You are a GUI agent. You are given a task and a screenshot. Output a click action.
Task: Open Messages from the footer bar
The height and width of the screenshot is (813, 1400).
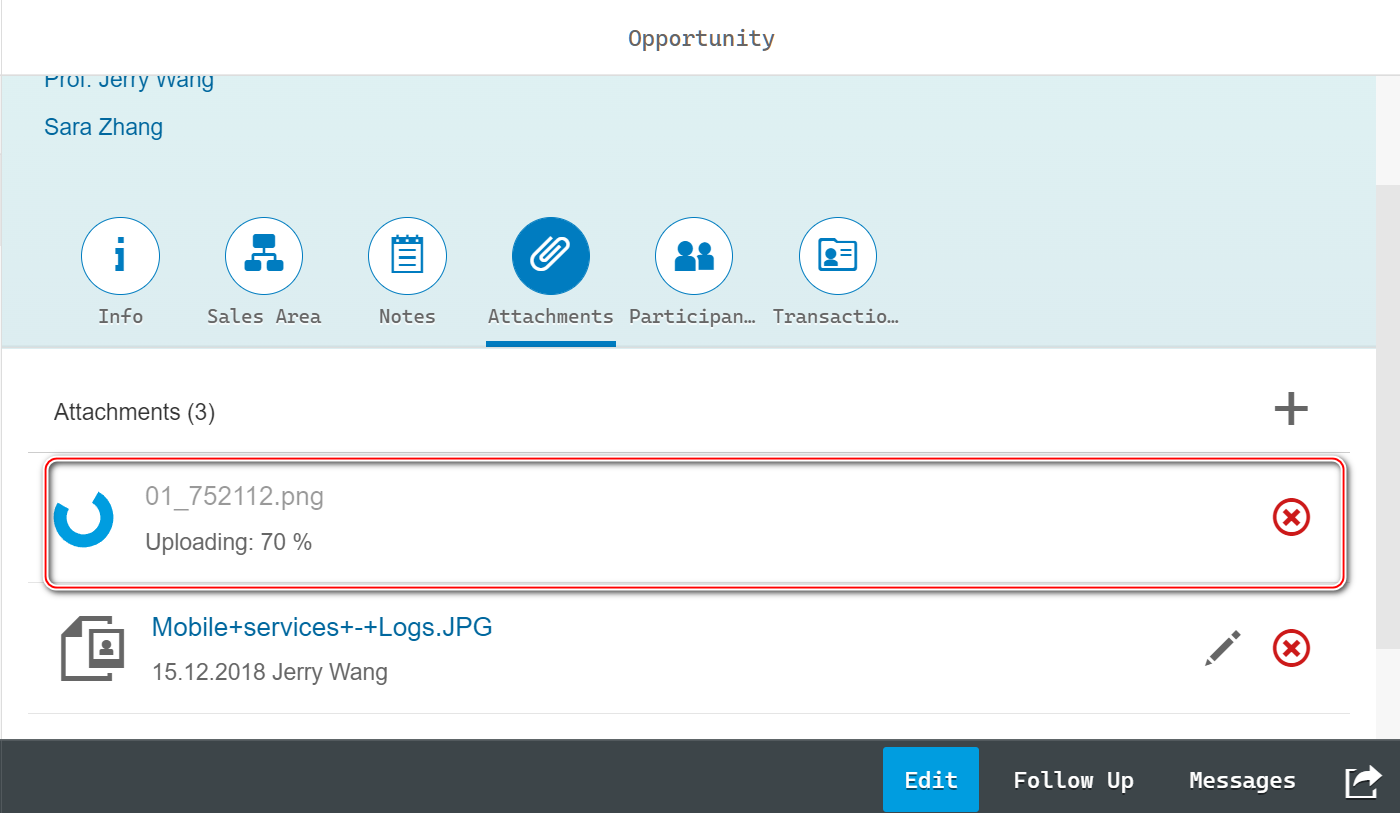coord(1242,780)
